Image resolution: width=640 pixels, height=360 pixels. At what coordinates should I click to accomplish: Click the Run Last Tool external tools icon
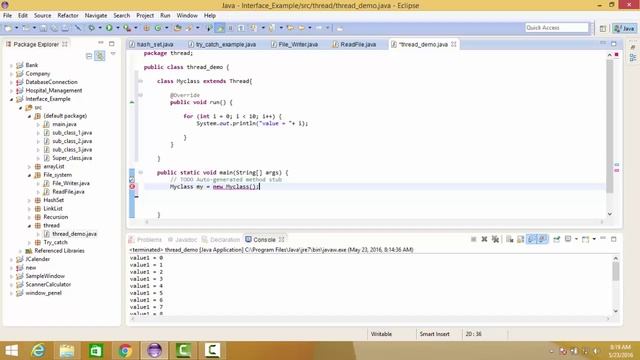click(127, 28)
